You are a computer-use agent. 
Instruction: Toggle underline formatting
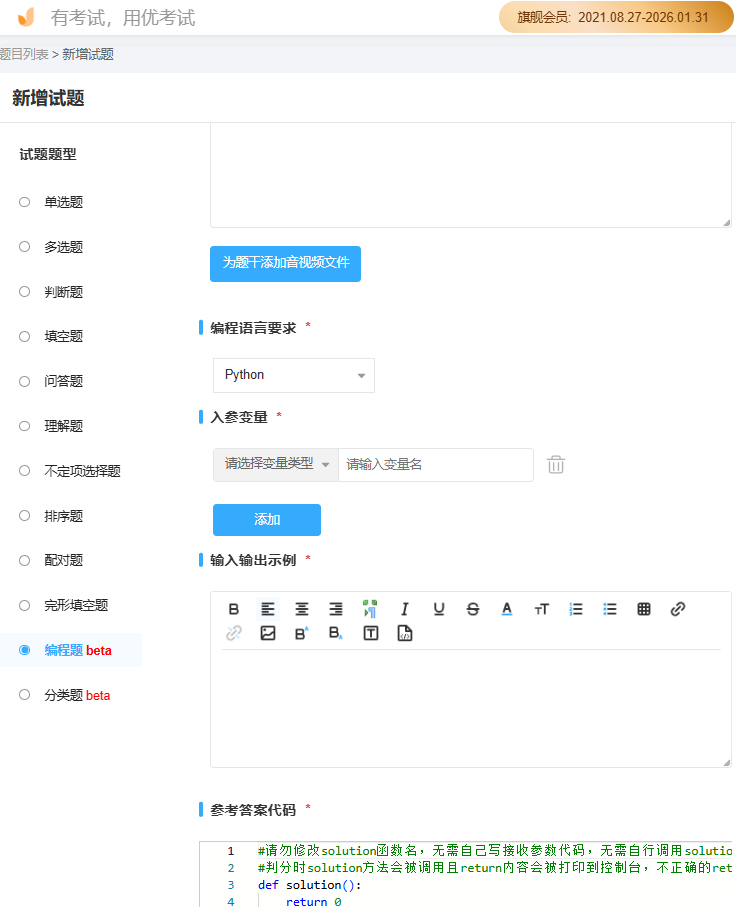(439, 609)
